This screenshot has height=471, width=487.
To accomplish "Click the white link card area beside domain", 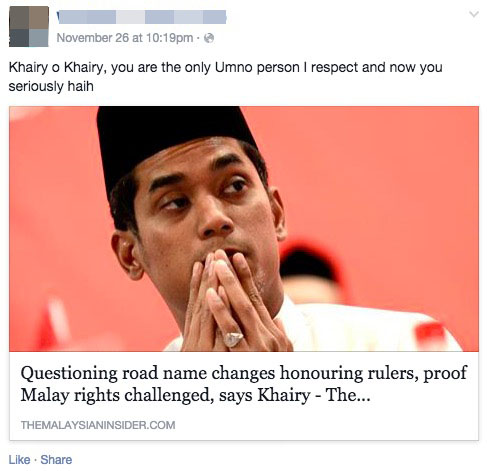I will point(327,425).
